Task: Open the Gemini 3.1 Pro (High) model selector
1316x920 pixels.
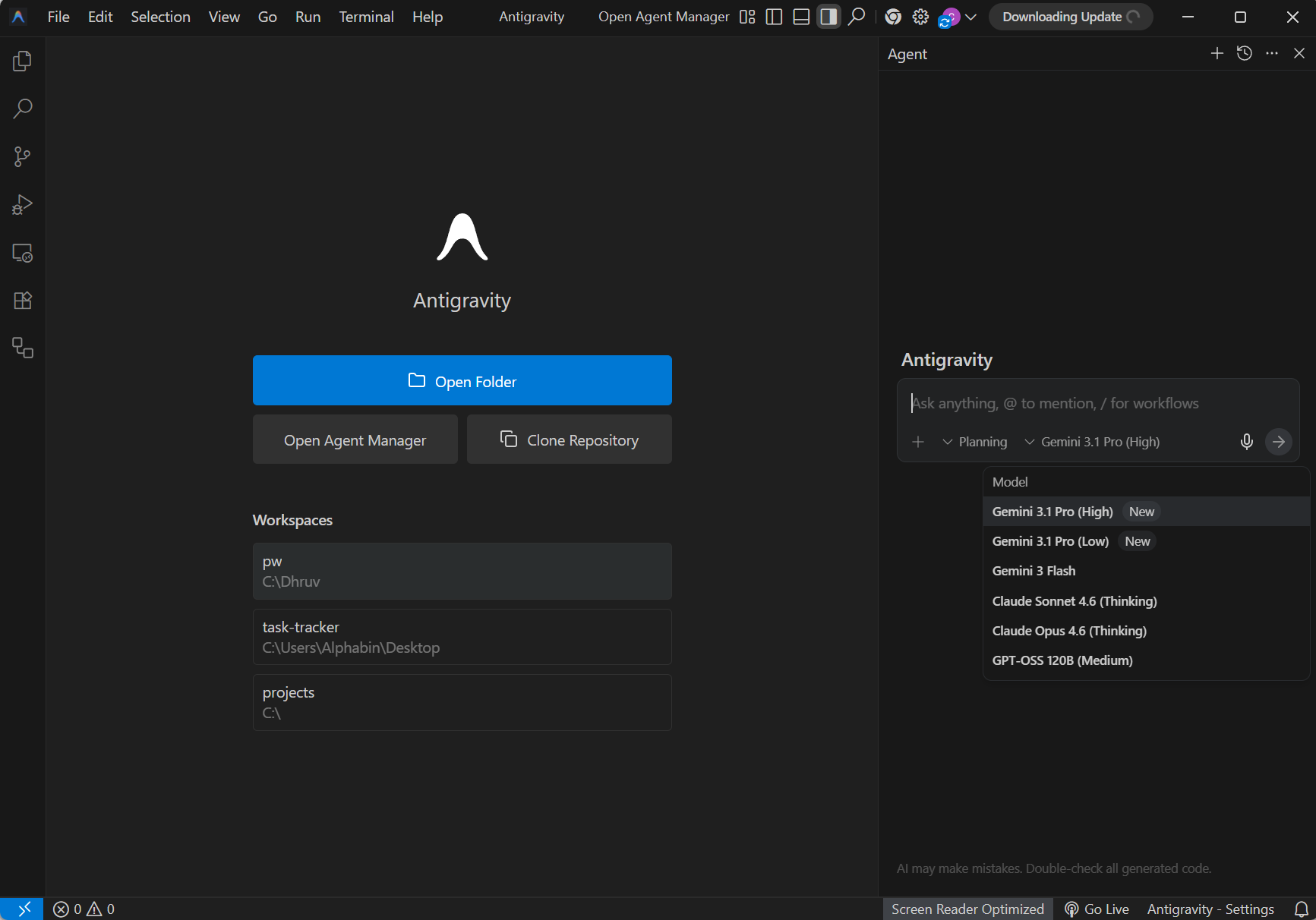Action: click(1092, 442)
